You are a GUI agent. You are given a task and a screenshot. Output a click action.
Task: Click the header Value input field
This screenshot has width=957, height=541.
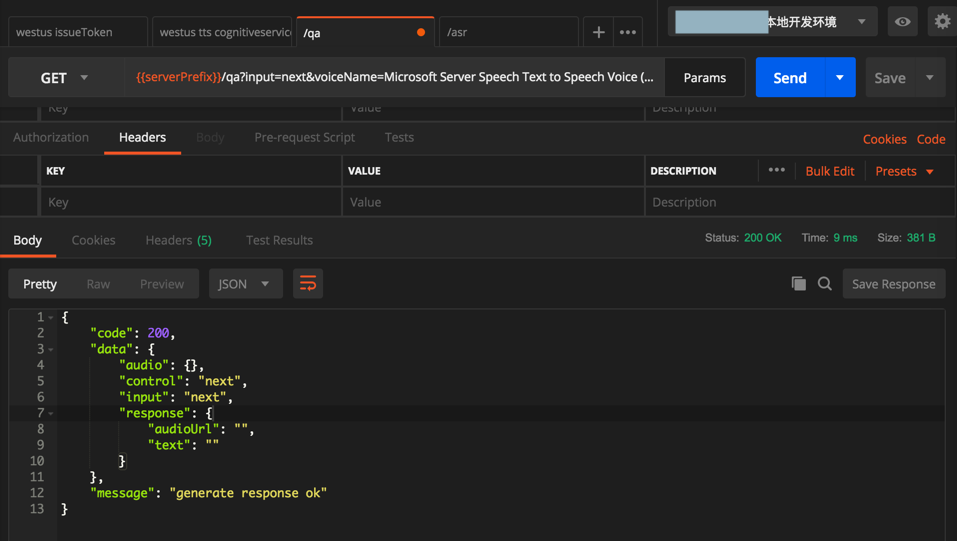(493, 202)
